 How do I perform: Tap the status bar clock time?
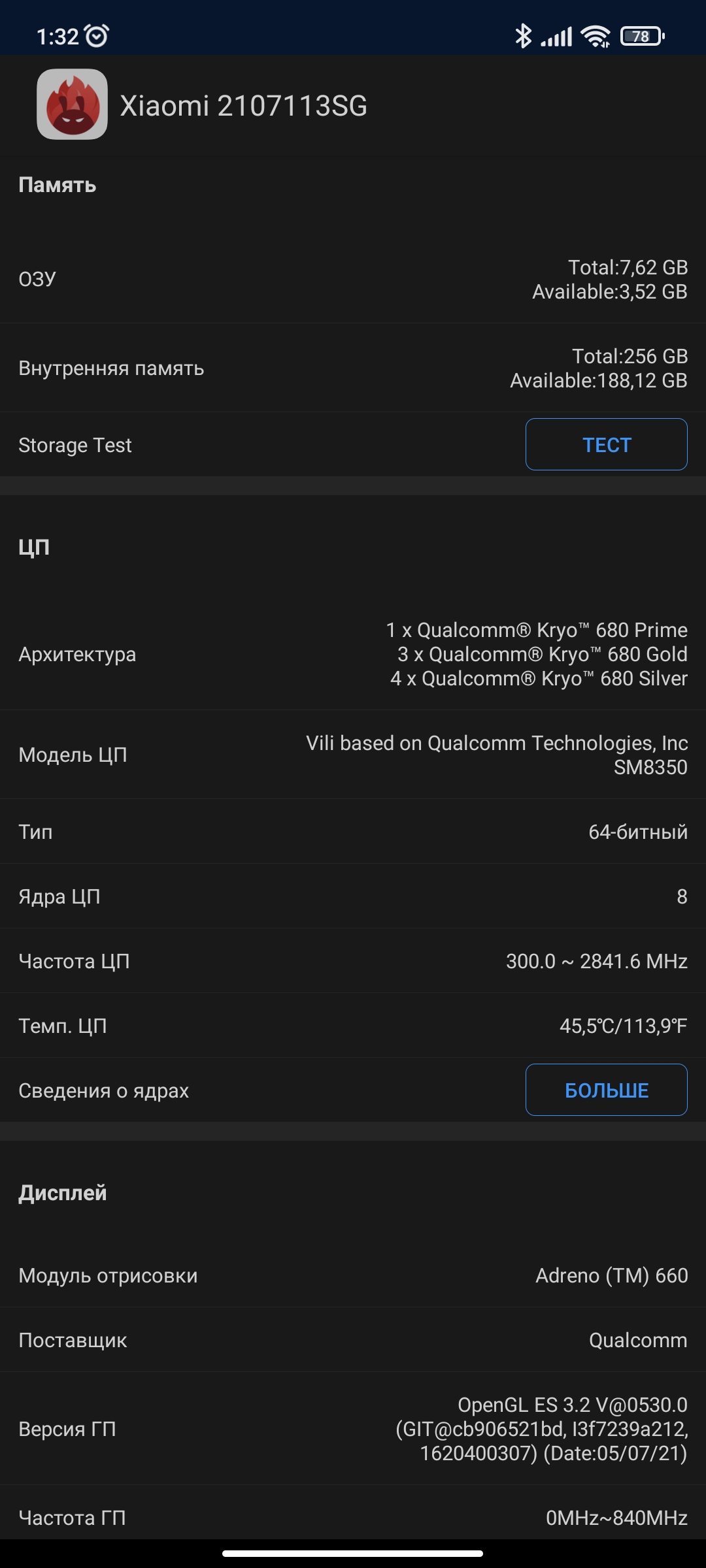pos(58,37)
